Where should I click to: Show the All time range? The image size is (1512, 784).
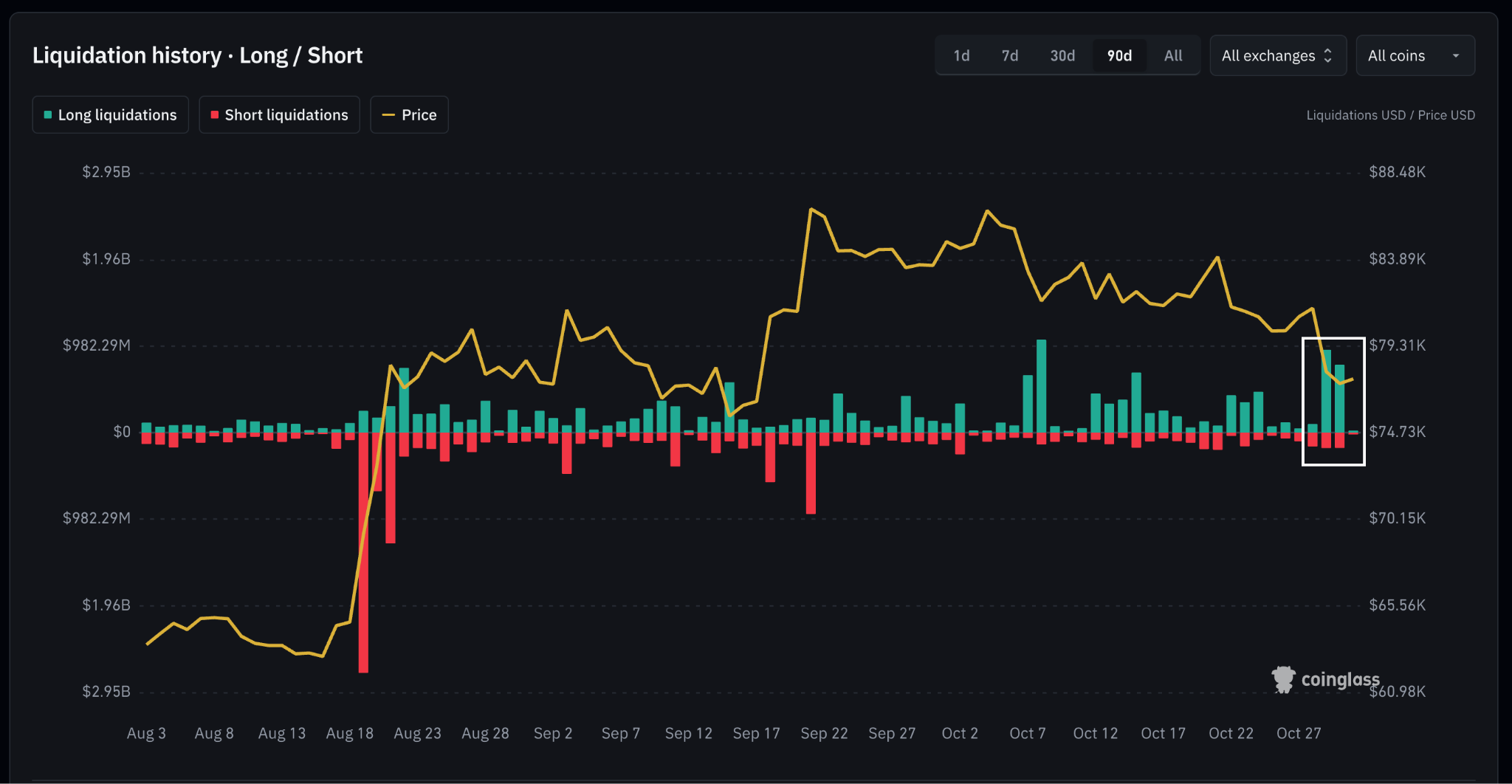(1173, 55)
